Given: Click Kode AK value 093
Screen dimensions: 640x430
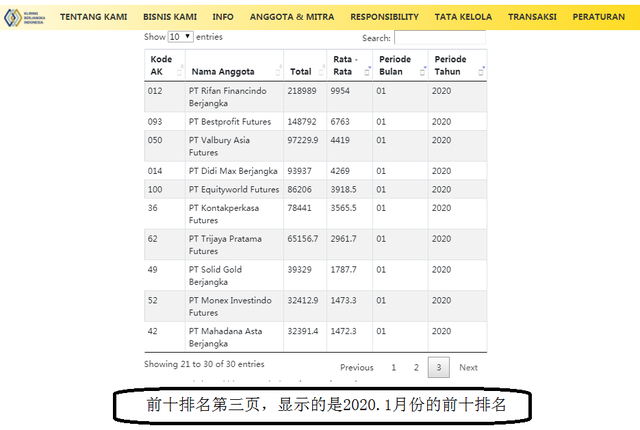Looking at the screenshot, I should tap(155, 122).
